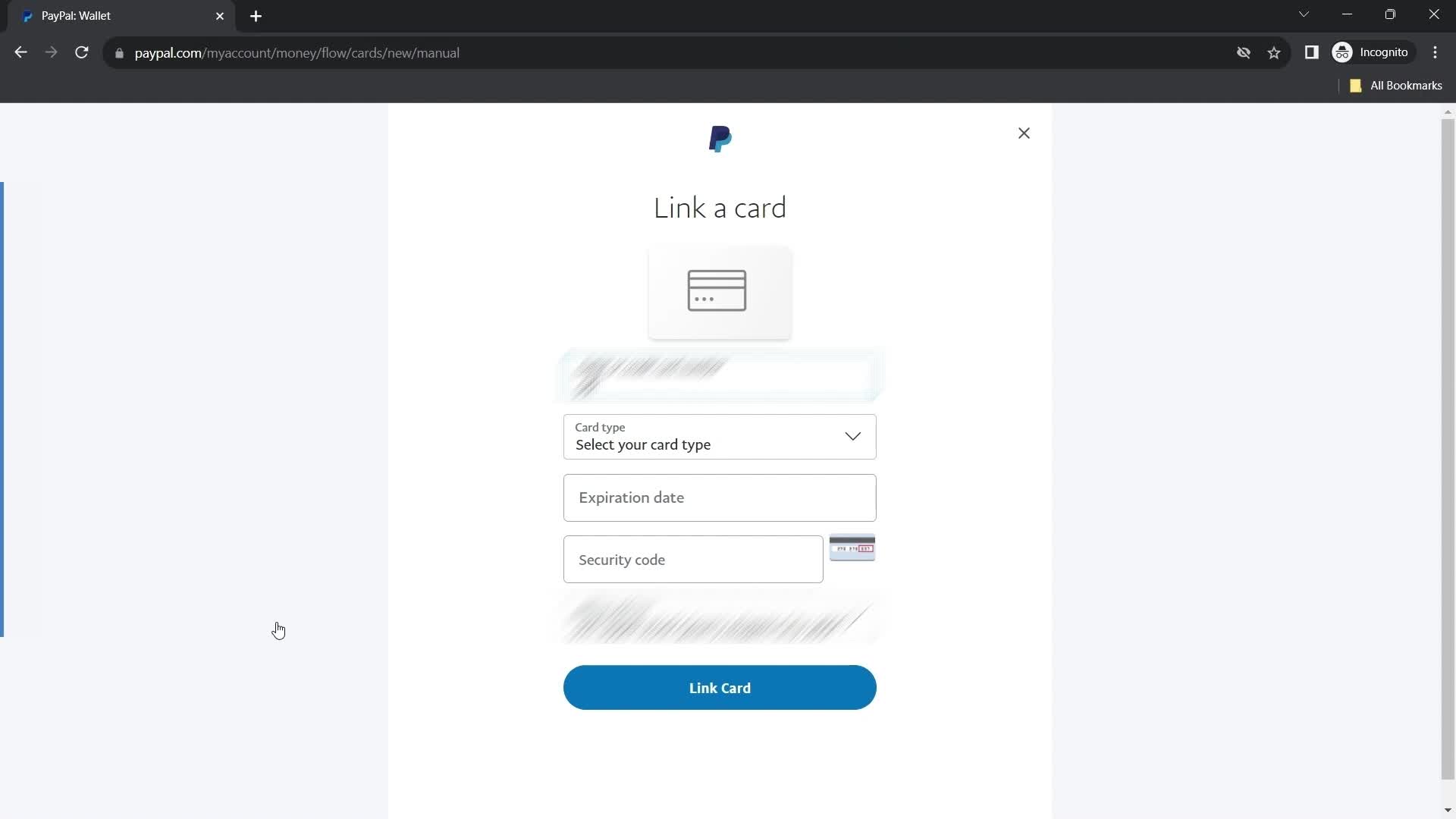Click the PayPal logo icon
The height and width of the screenshot is (819, 1456).
(x=720, y=139)
